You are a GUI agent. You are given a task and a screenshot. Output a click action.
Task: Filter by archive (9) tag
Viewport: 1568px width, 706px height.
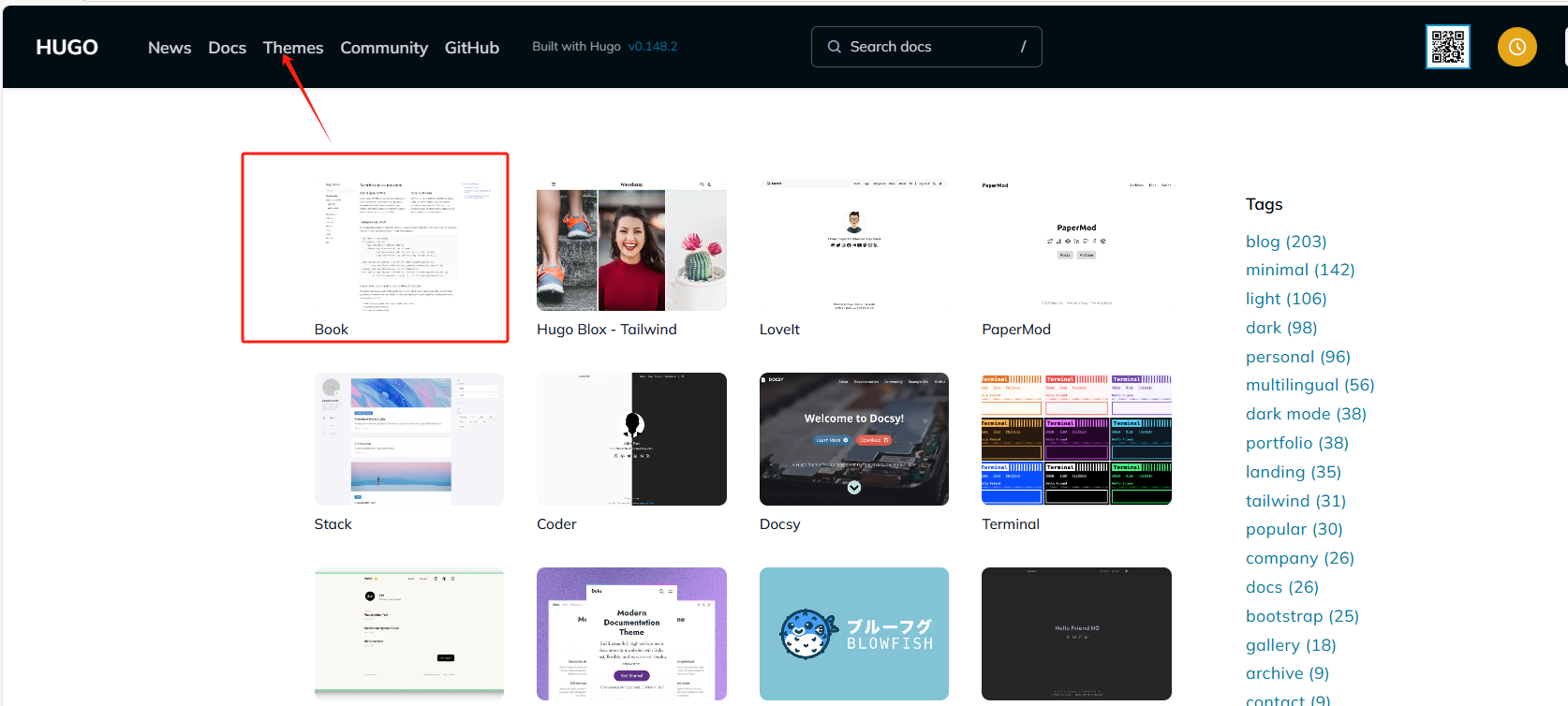tap(1287, 673)
